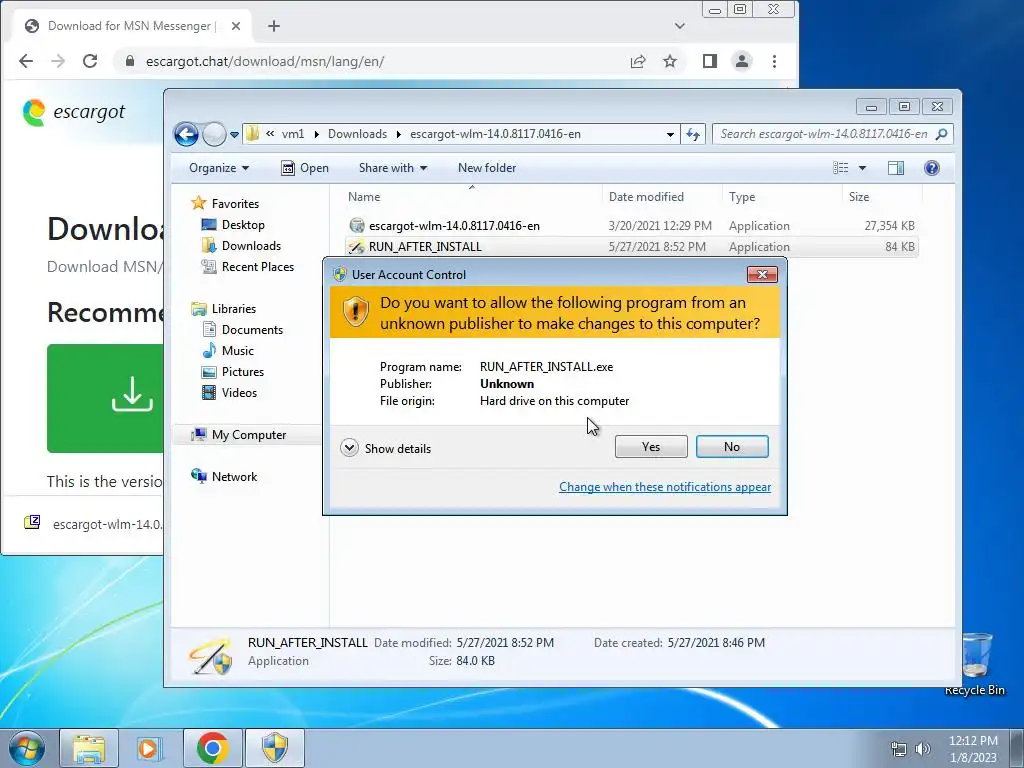Image resolution: width=1024 pixels, height=768 pixels.
Task: Click Yes in the User Account Control dialog
Action: click(650, 447)
